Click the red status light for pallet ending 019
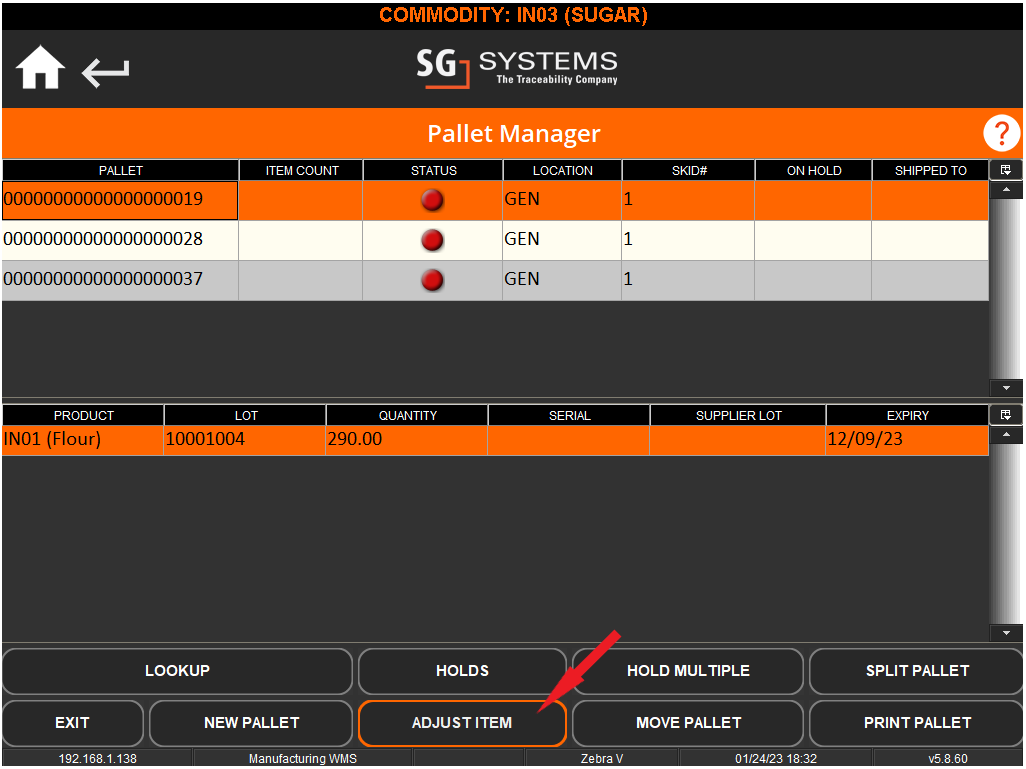This screenshot has width=1026, height=769. pyautogui.click(x=431, y=200)
